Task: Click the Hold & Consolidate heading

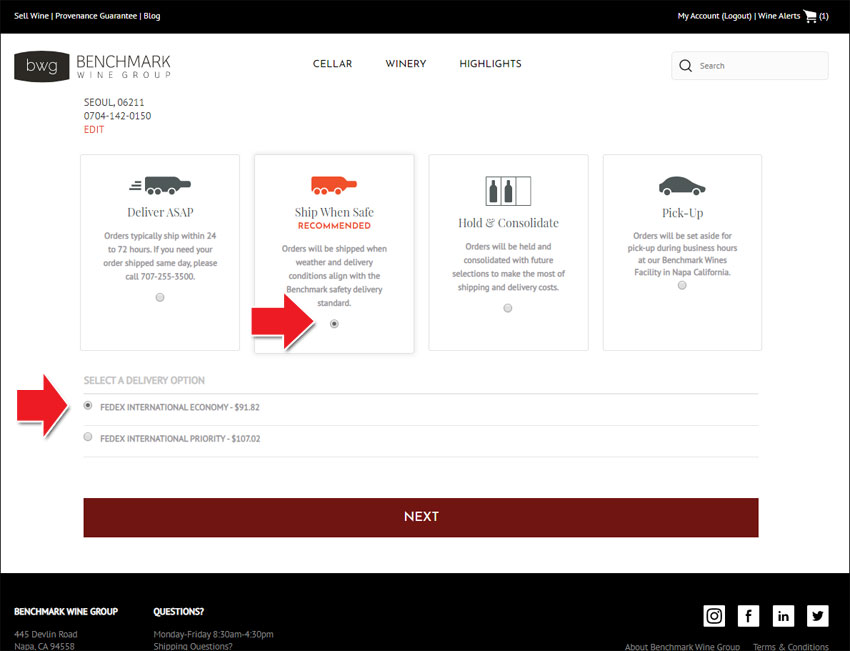Action: point(508,223)
